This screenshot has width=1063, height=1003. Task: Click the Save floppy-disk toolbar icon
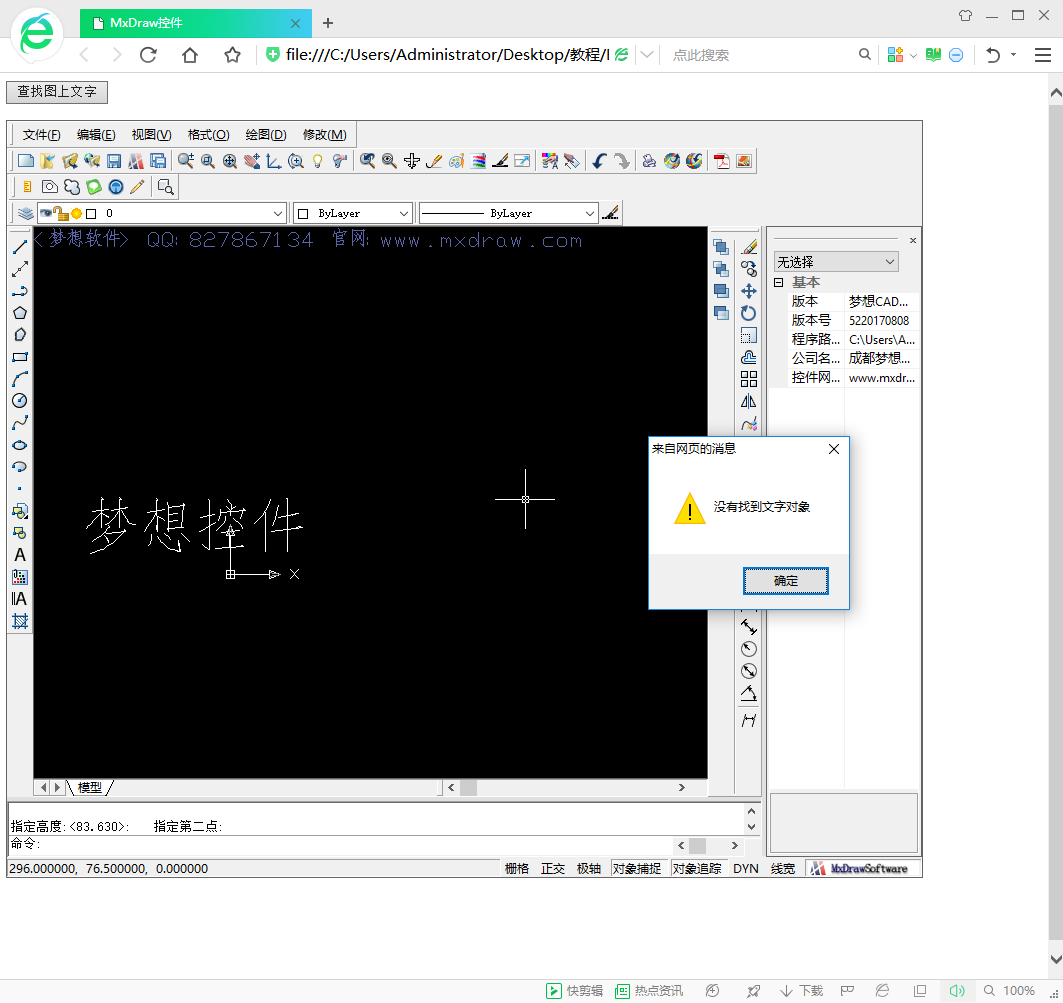114,161
